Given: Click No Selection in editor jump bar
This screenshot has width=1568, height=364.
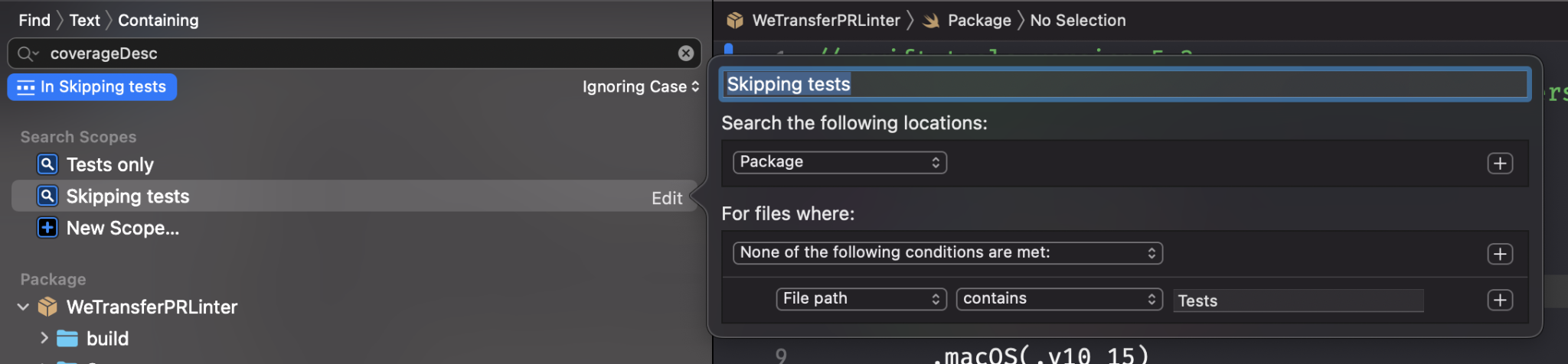Looking at the screenshot, I should (x=1078, y=21).
